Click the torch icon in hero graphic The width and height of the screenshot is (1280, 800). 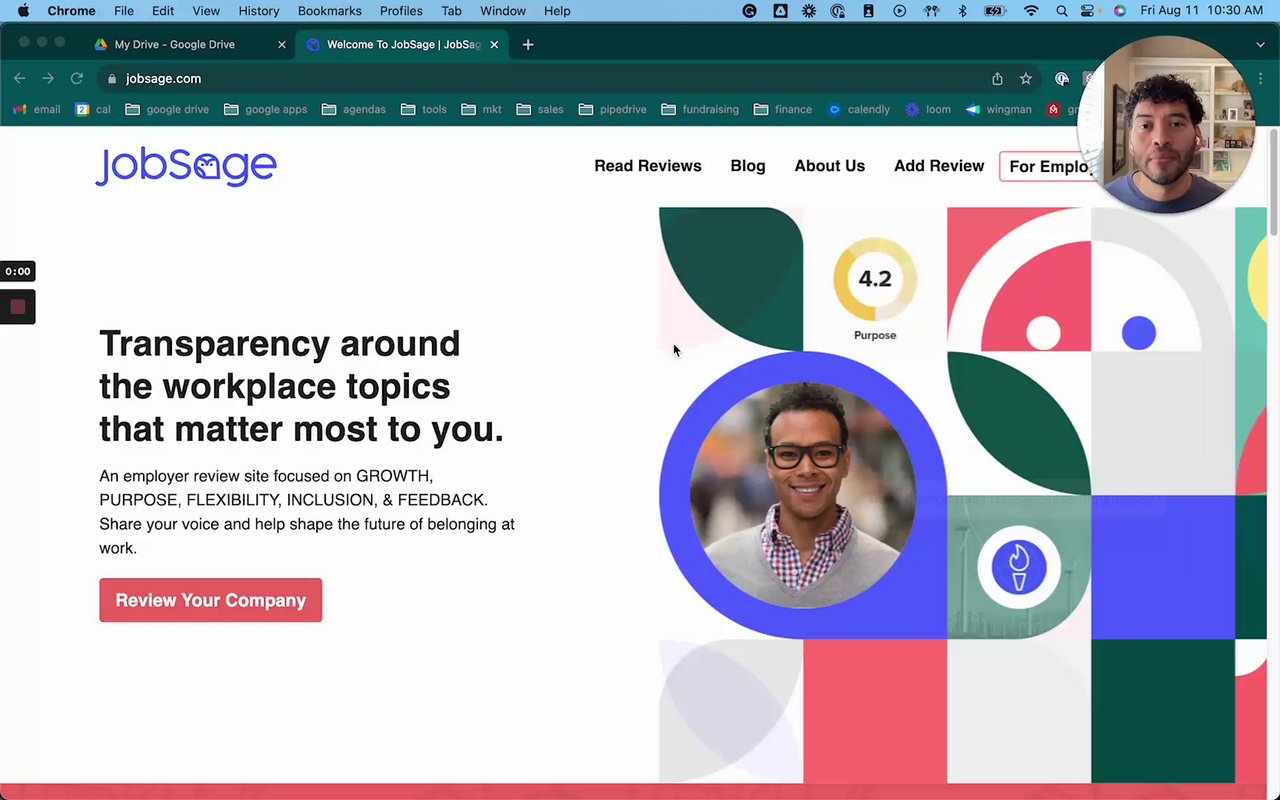(1019, 567)
